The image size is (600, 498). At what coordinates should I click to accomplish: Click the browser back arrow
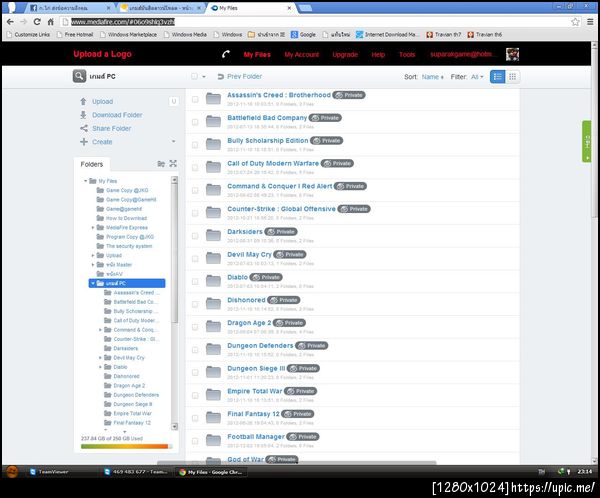[x=10, y=22]
